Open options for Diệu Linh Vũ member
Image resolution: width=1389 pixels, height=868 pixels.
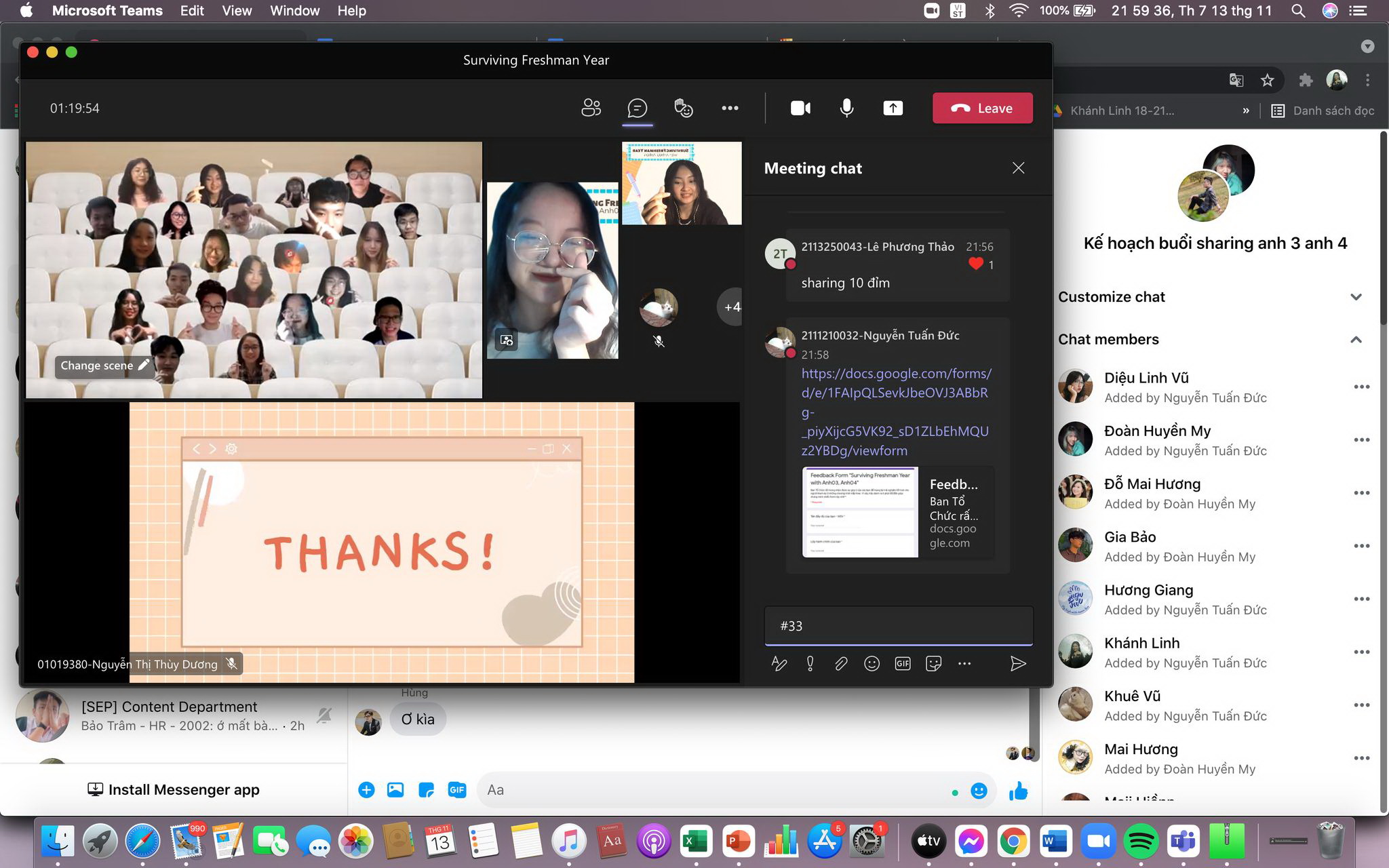[x=1361, y=387]
